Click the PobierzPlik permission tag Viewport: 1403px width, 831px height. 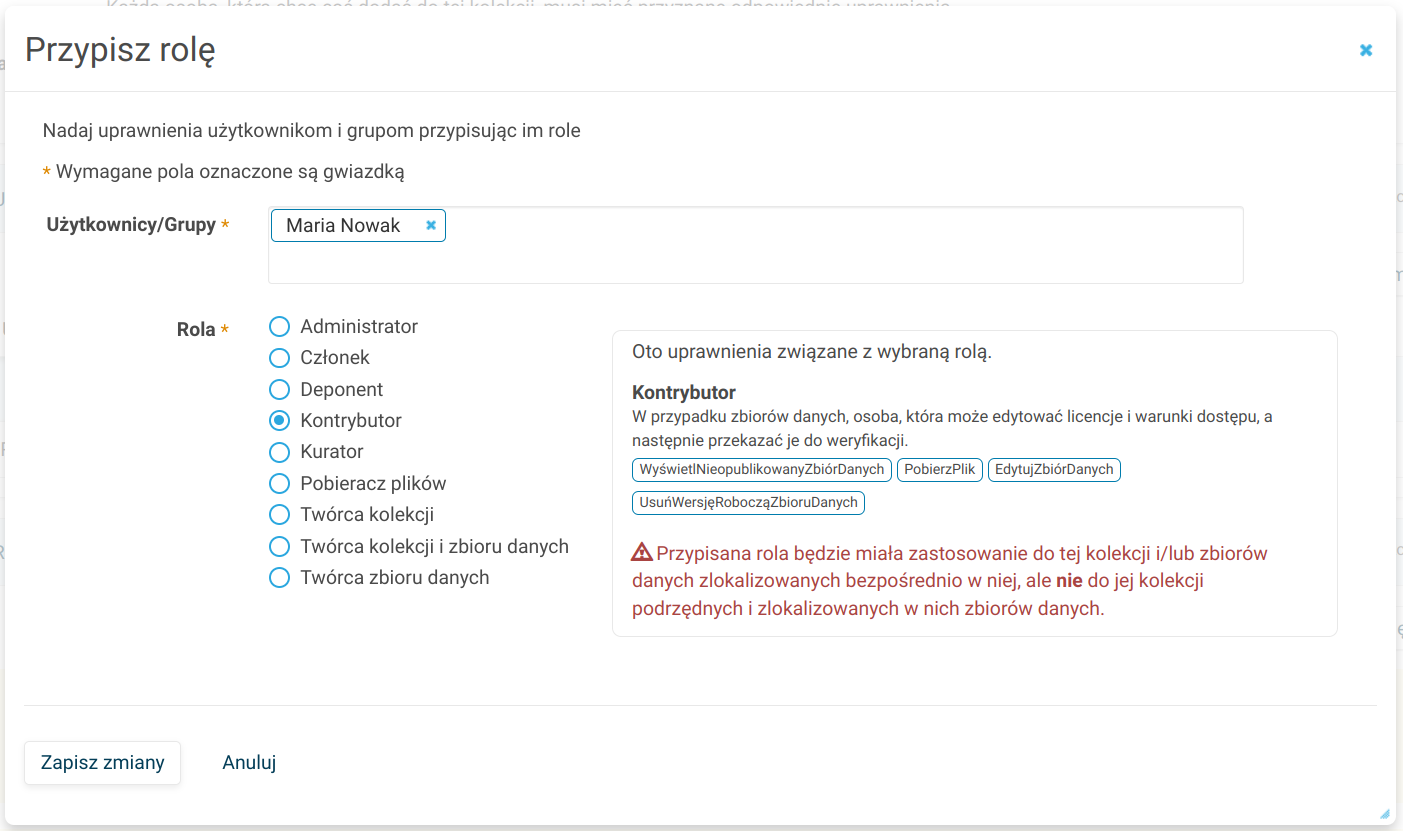click(939, 470)
